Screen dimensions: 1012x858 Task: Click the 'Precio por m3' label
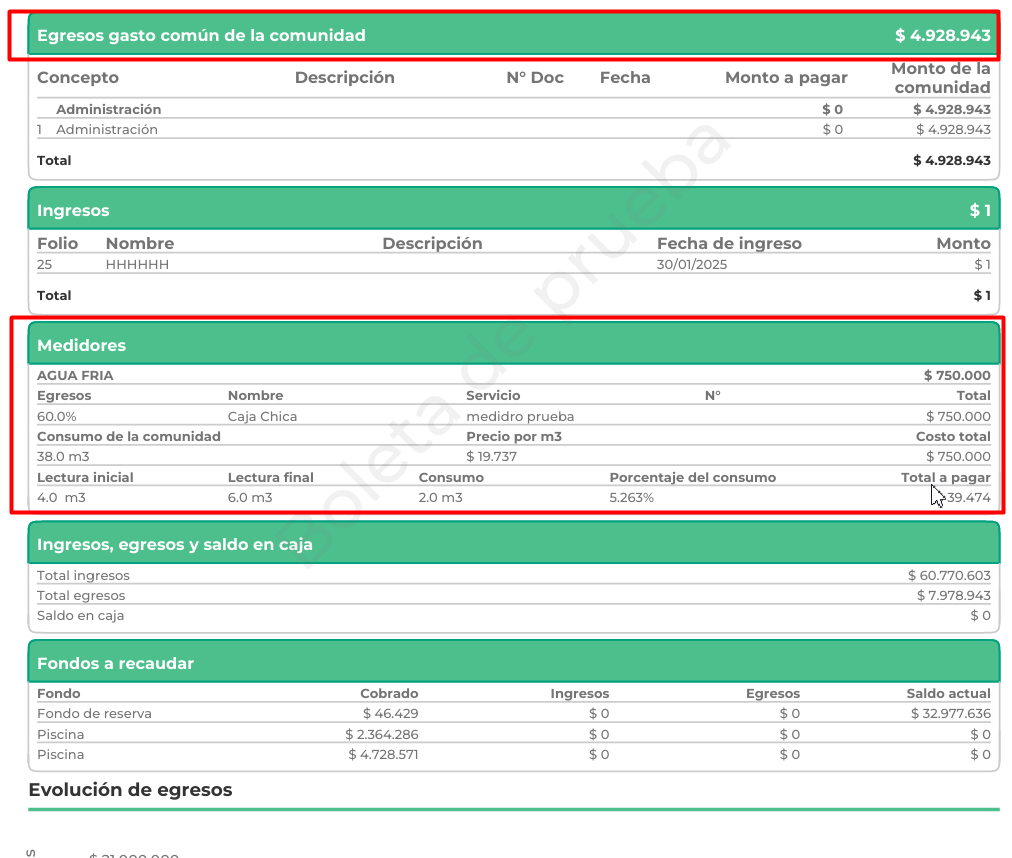pos(514,437)
